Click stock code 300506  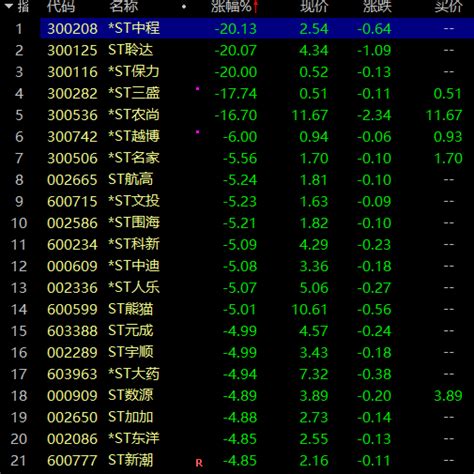pos(72,159)
